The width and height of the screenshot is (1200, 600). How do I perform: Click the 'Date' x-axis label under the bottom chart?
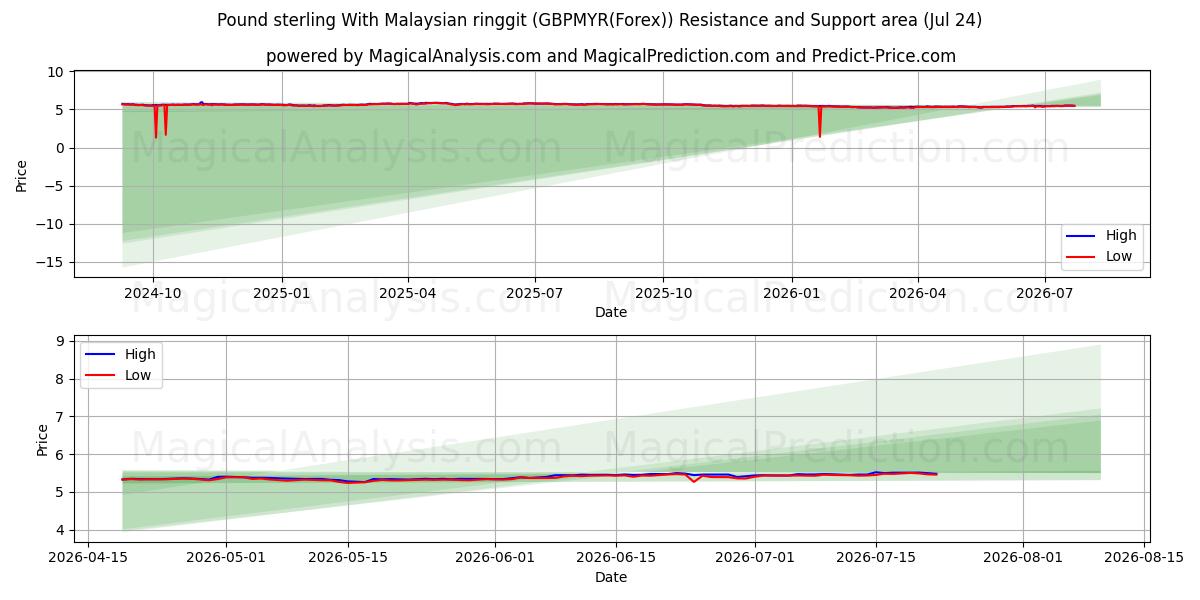[x=611, y=577]
